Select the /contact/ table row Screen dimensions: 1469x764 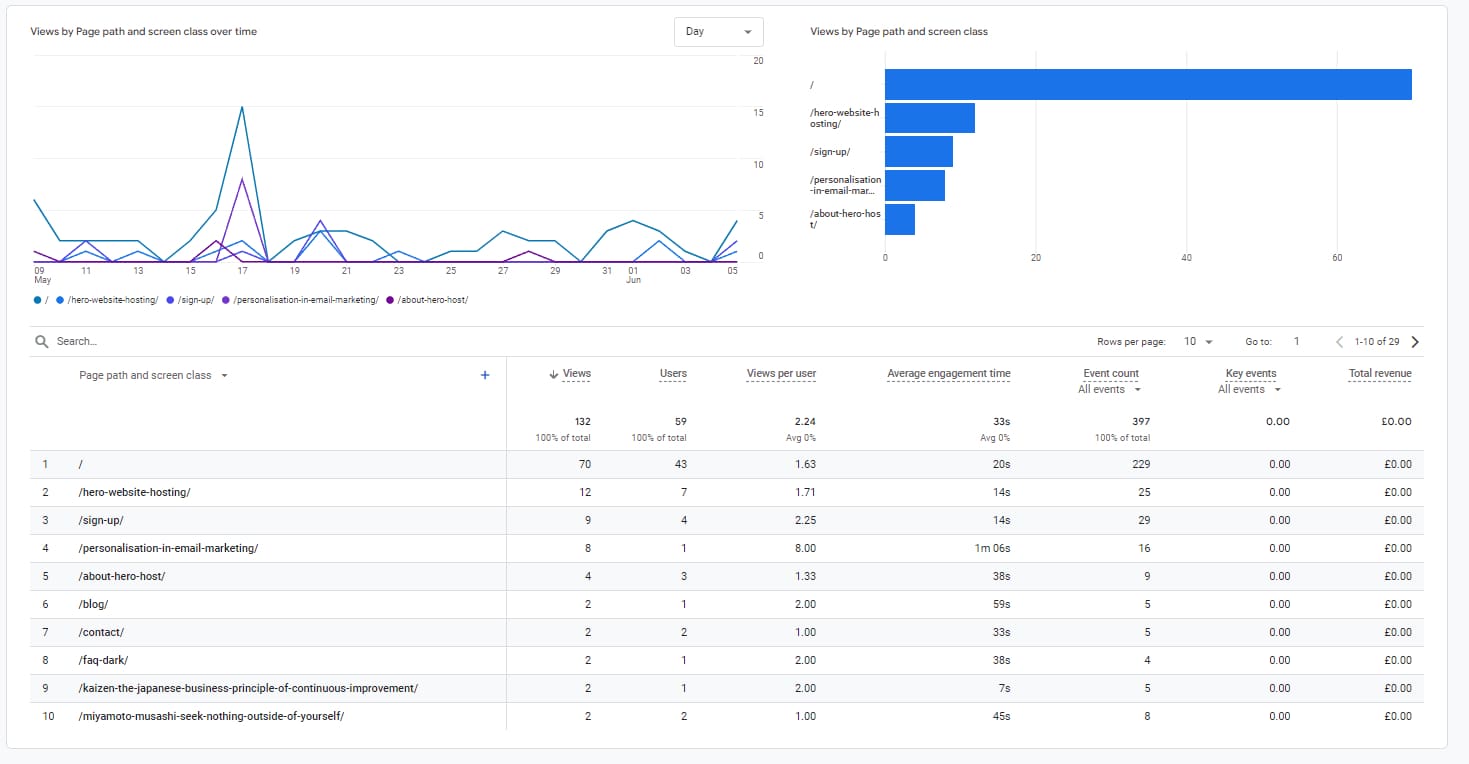click(x=727, y=632)
